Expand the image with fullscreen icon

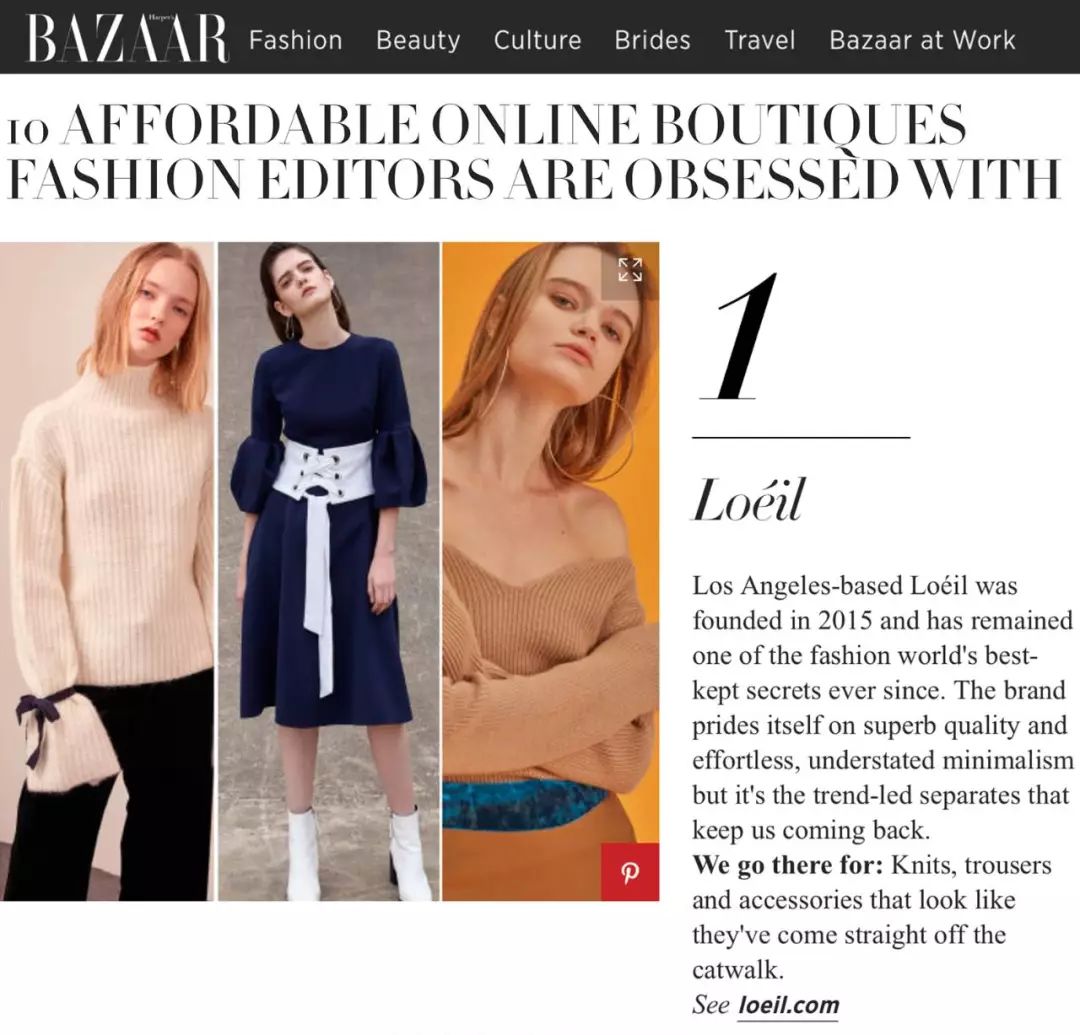[630, 271]
